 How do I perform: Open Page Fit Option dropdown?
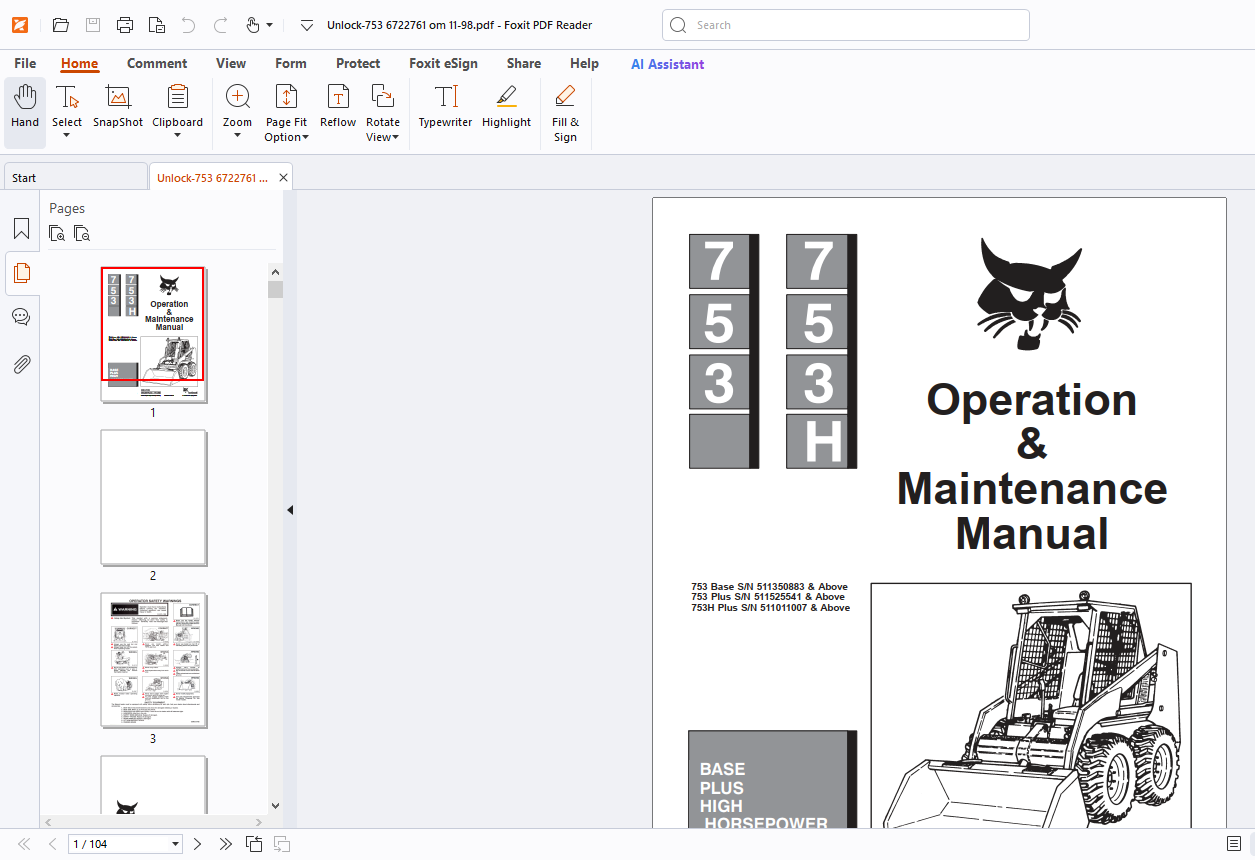point(286,113)
